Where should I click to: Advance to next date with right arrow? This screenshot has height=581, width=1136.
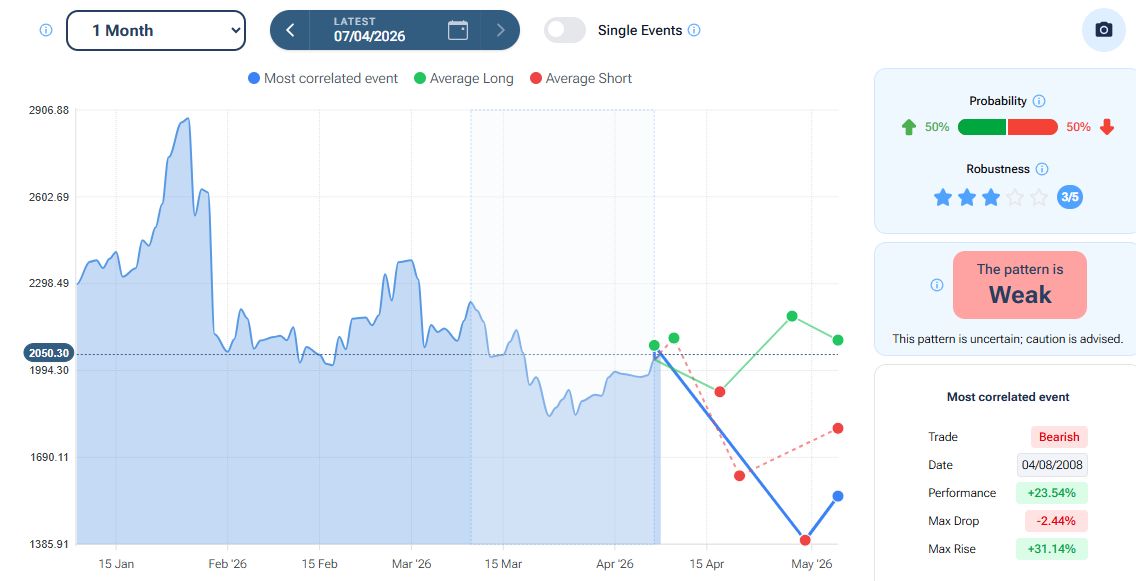pyautogui.click(x=501, y=30)
